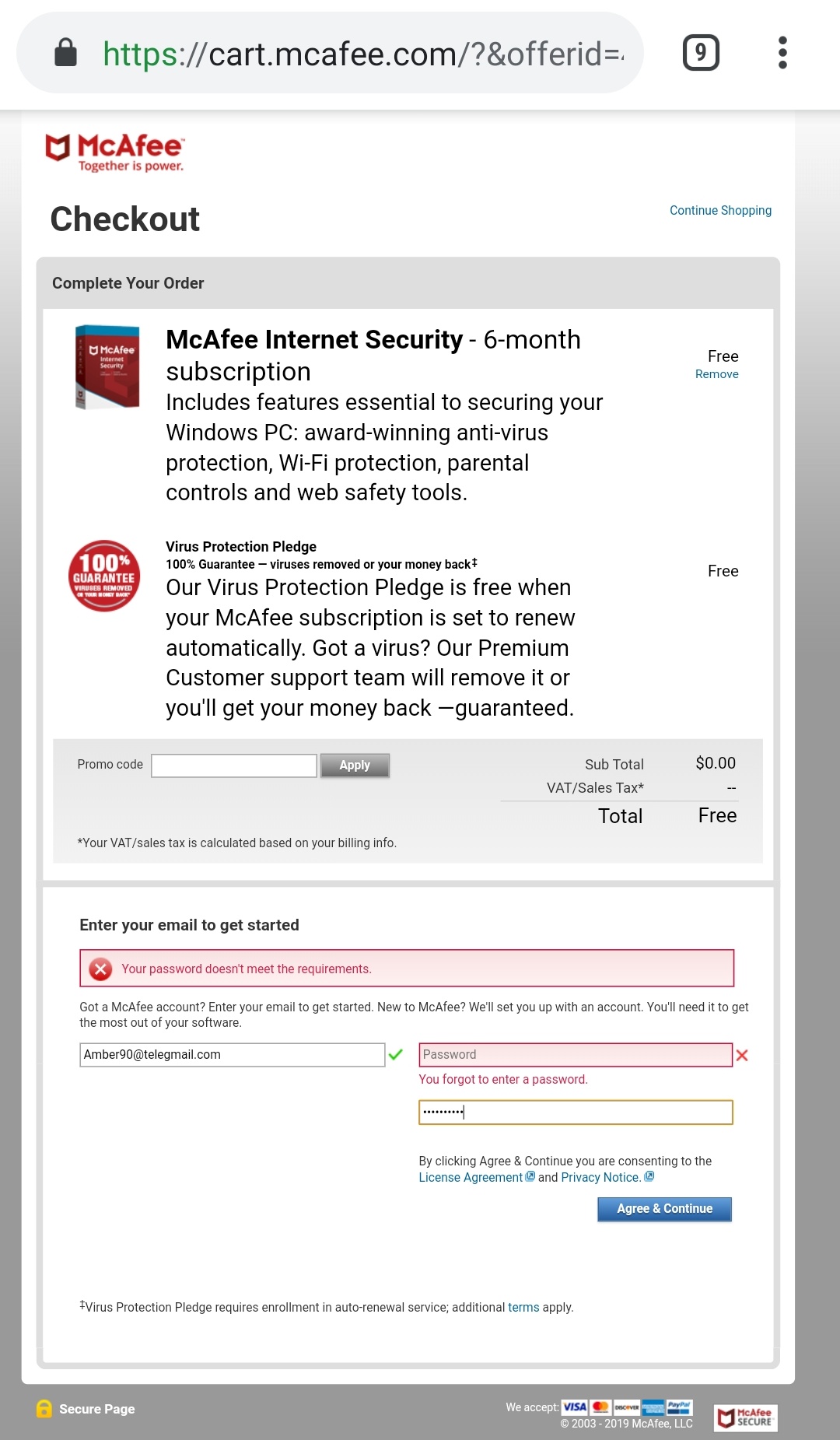Click Agree & Continue button

(x=664, y=1209)
